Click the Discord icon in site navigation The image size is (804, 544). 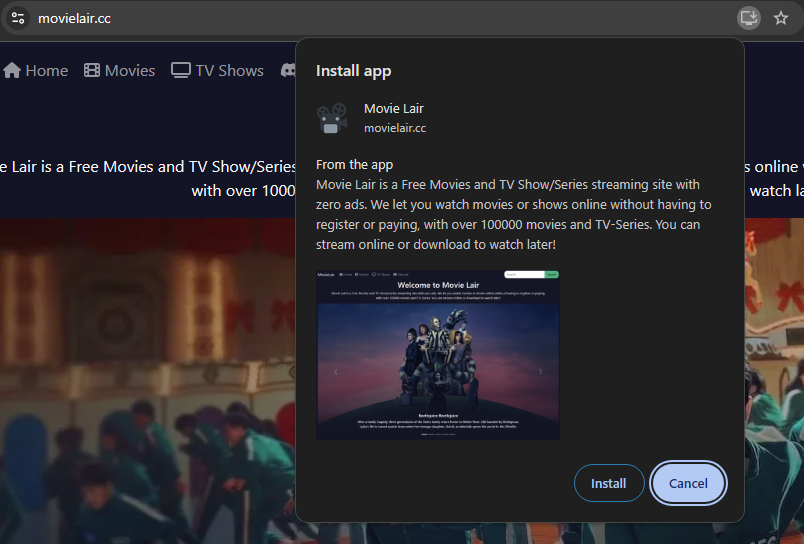[x=288, y=70]
